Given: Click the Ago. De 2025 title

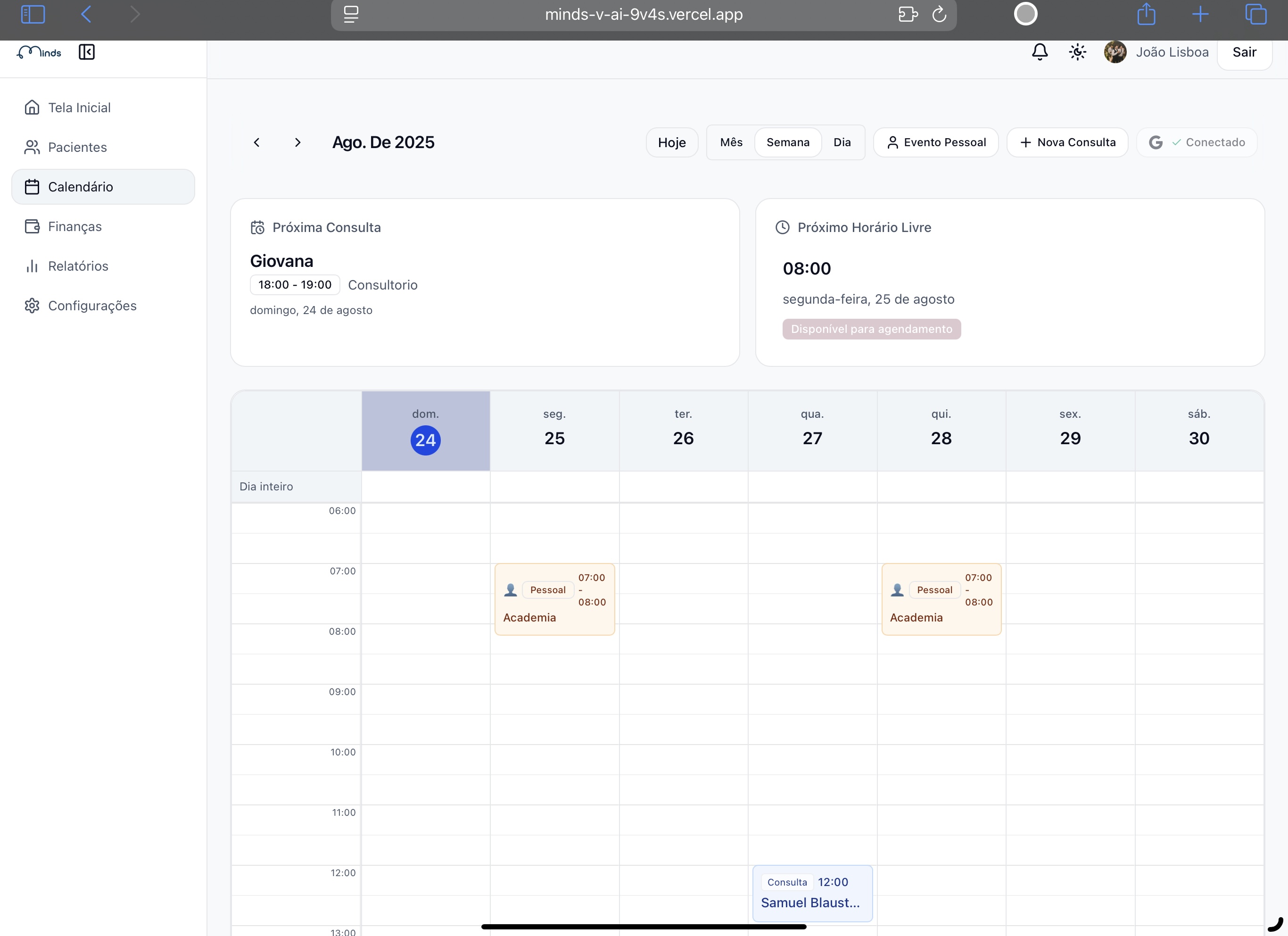Looking at the screenshot, I should coord(383,142).
